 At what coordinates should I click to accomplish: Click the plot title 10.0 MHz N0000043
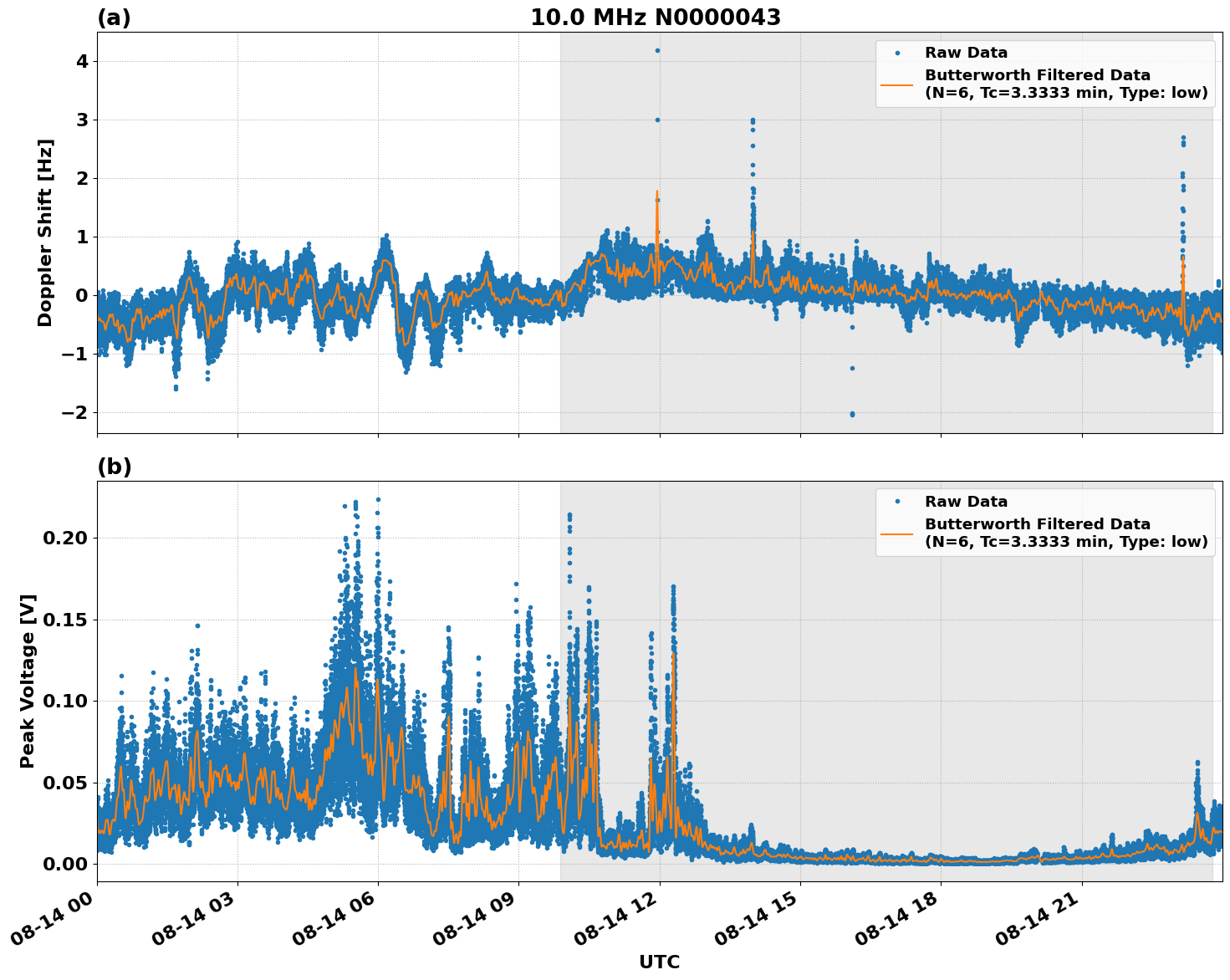pyautogui.click(x=656, y=18)
